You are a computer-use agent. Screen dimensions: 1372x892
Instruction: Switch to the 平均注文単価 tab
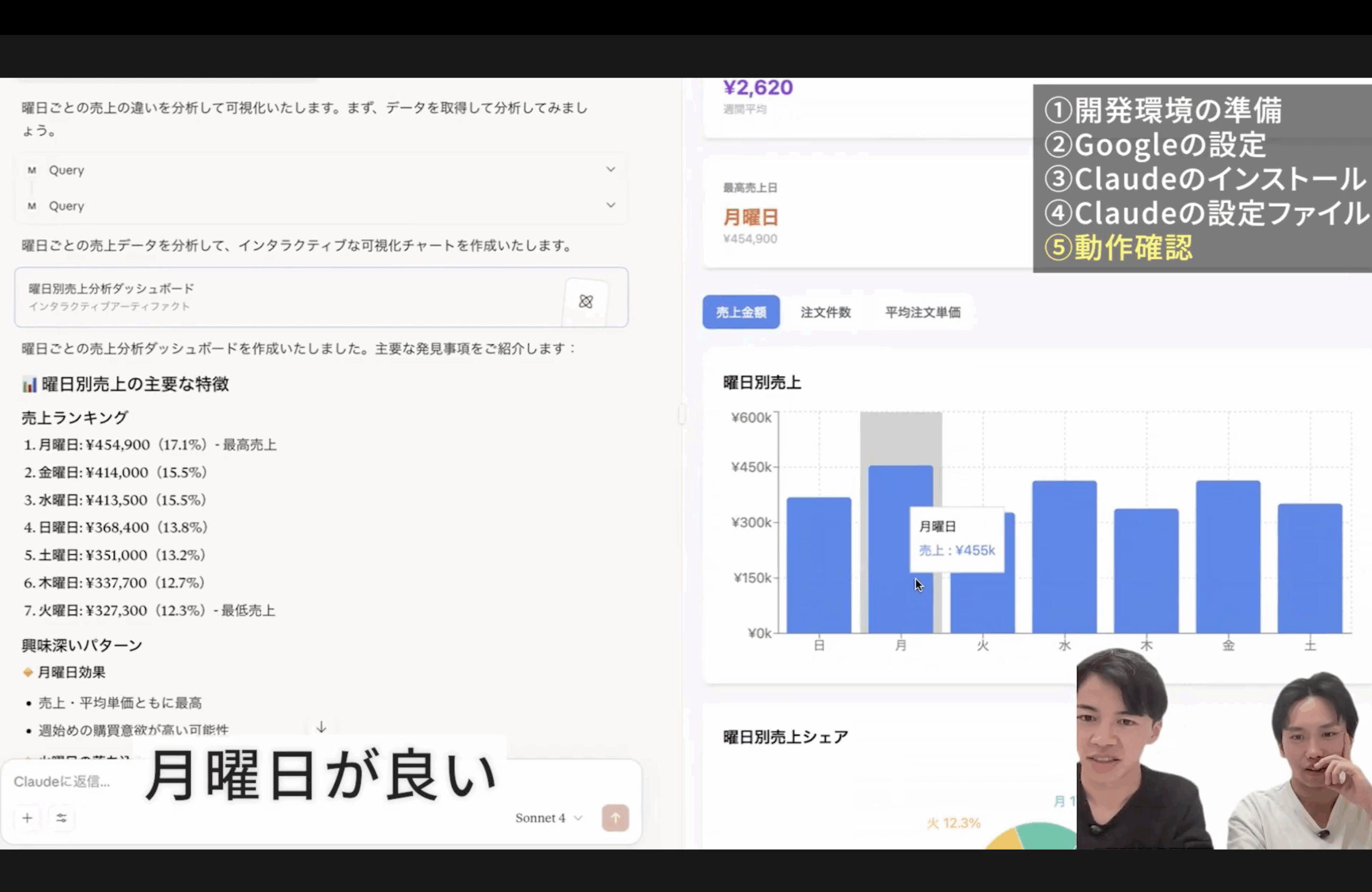coord(922,312)
